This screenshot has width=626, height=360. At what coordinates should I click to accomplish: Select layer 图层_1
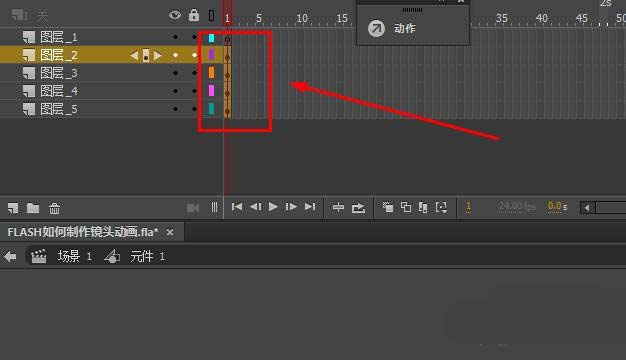tap(59, 37)
